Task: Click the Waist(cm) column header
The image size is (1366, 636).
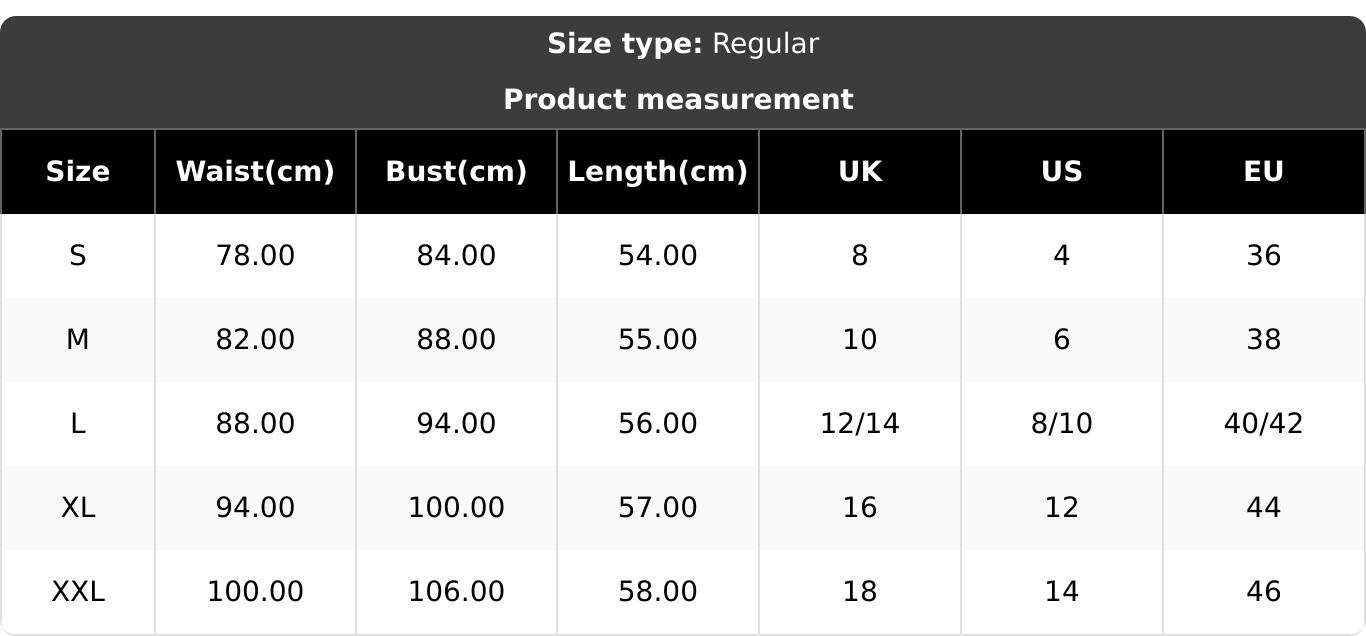Action: 255,172
